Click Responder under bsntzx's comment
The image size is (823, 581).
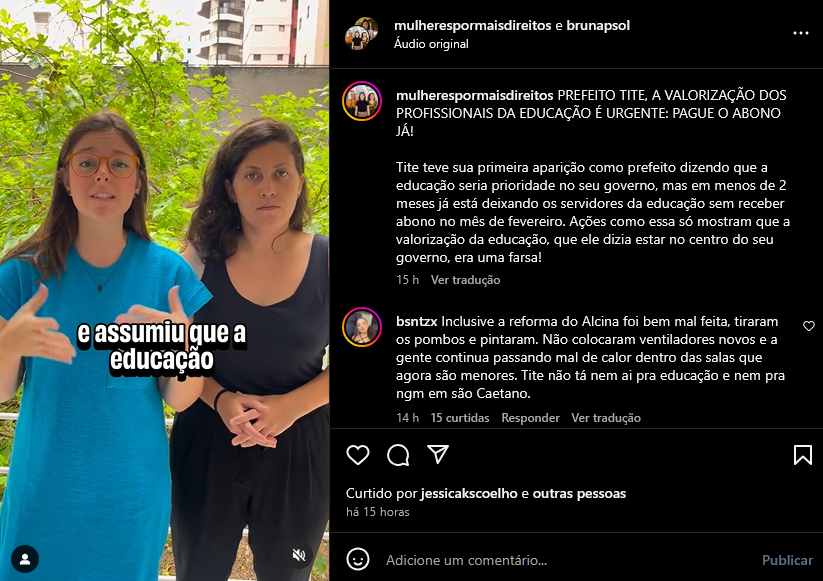530,418
